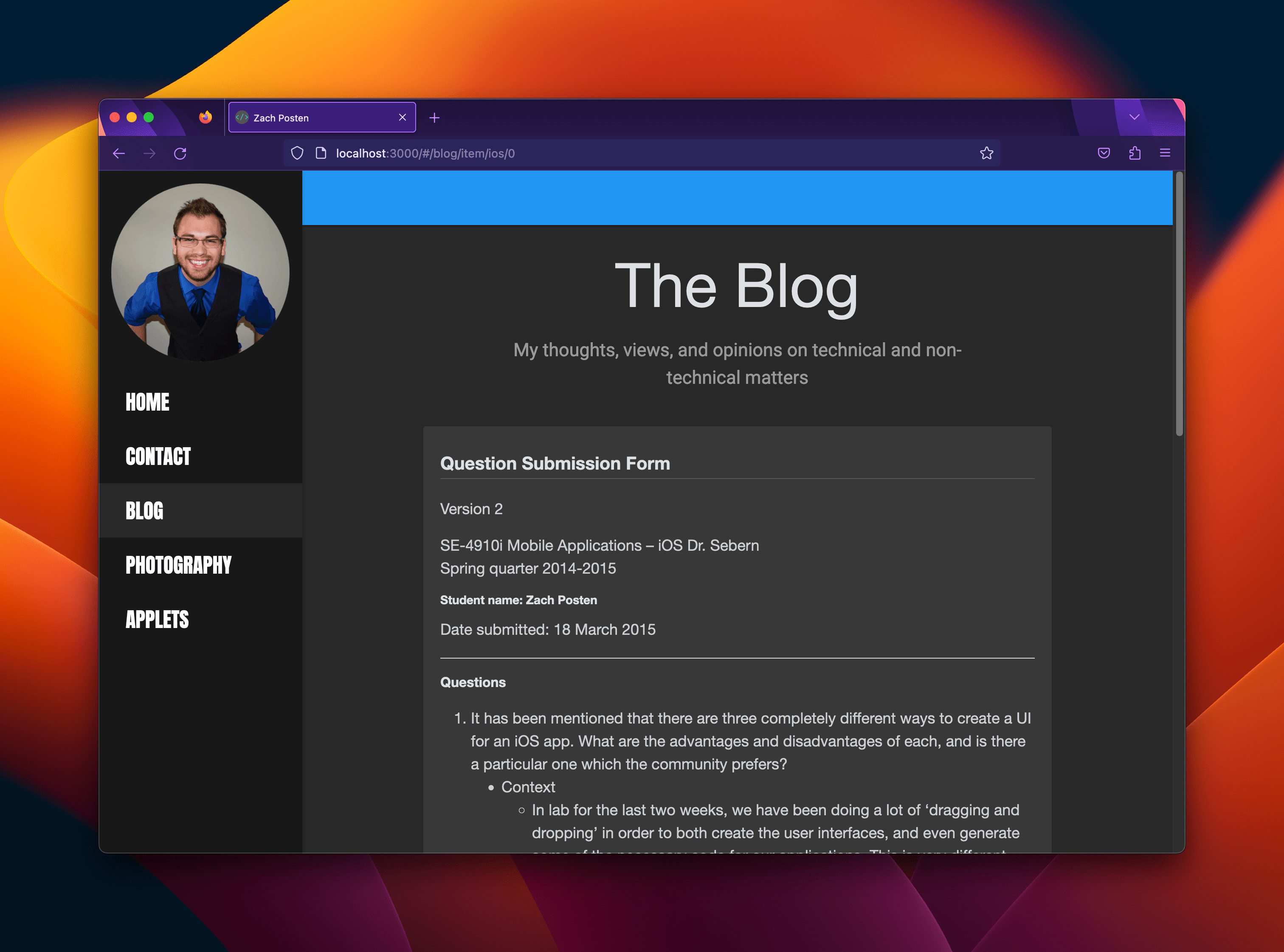The height and width of the screenshot is (952, 1284).
Task: Click the blue header banner
Action: [x=737, y=198]
